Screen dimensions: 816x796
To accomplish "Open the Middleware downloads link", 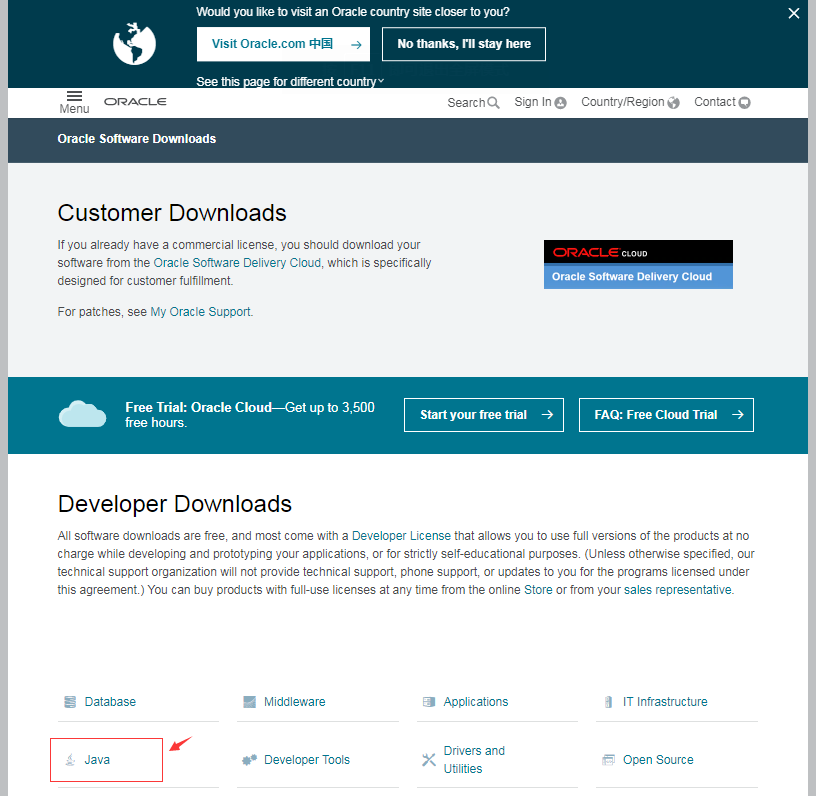I will point(295,702).
